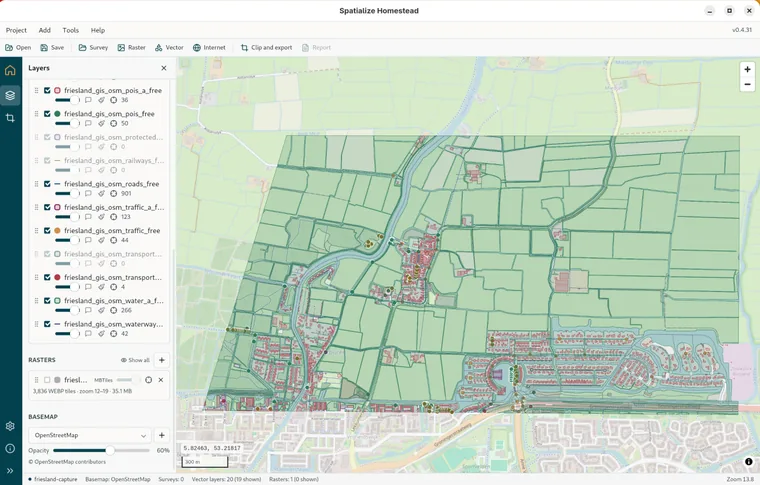Open the about info circle in sidebar
Screen dimensions: 760x485
[10, 449]
